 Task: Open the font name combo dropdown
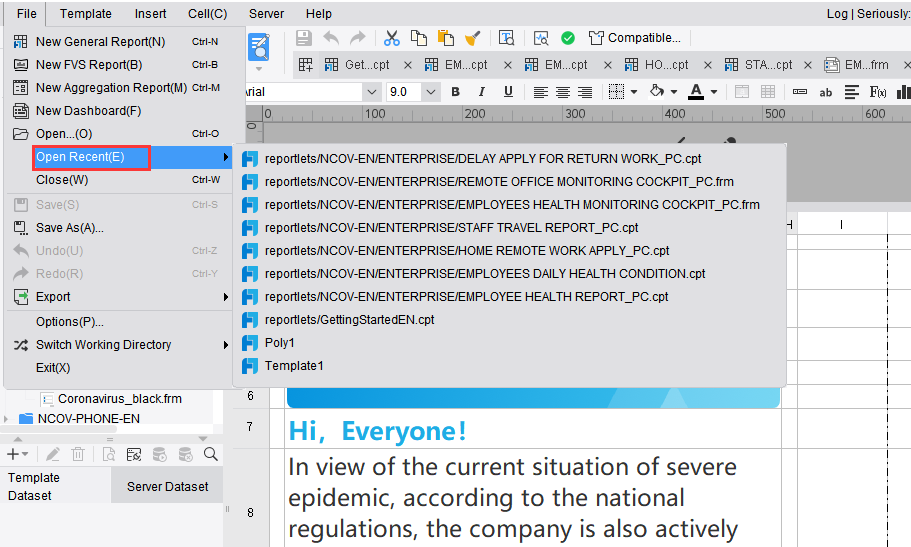[x=371, y=92]
